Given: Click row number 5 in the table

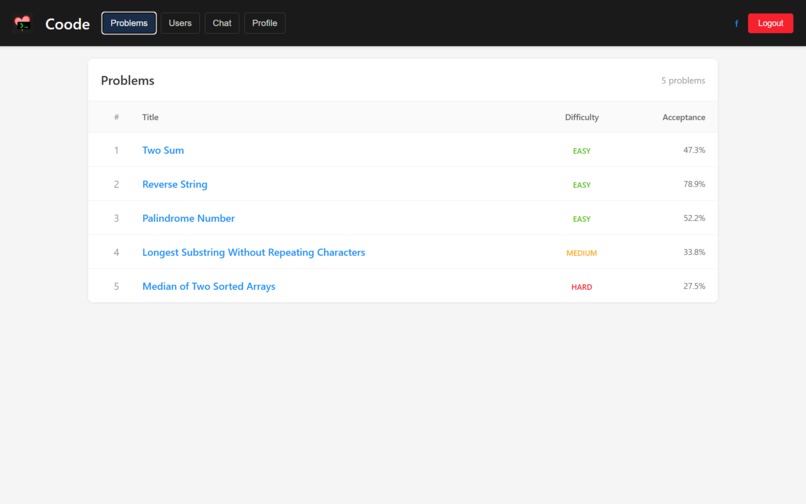Looking at the screenshot, I should [116, 286].
